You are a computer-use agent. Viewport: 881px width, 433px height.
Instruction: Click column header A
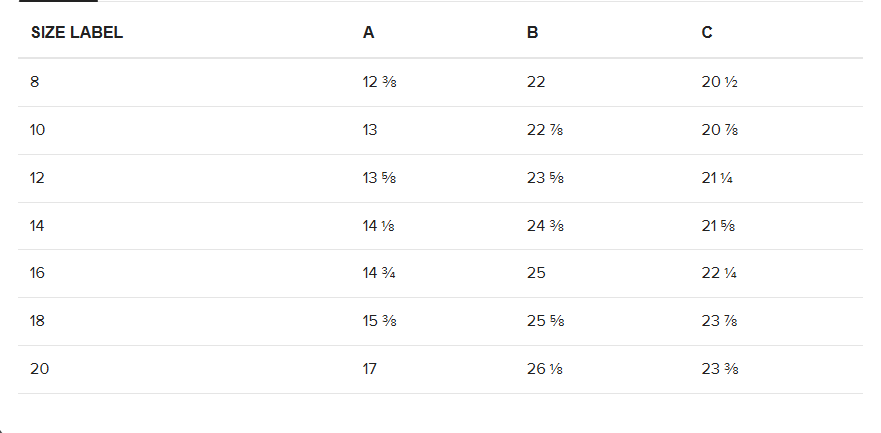368,33
